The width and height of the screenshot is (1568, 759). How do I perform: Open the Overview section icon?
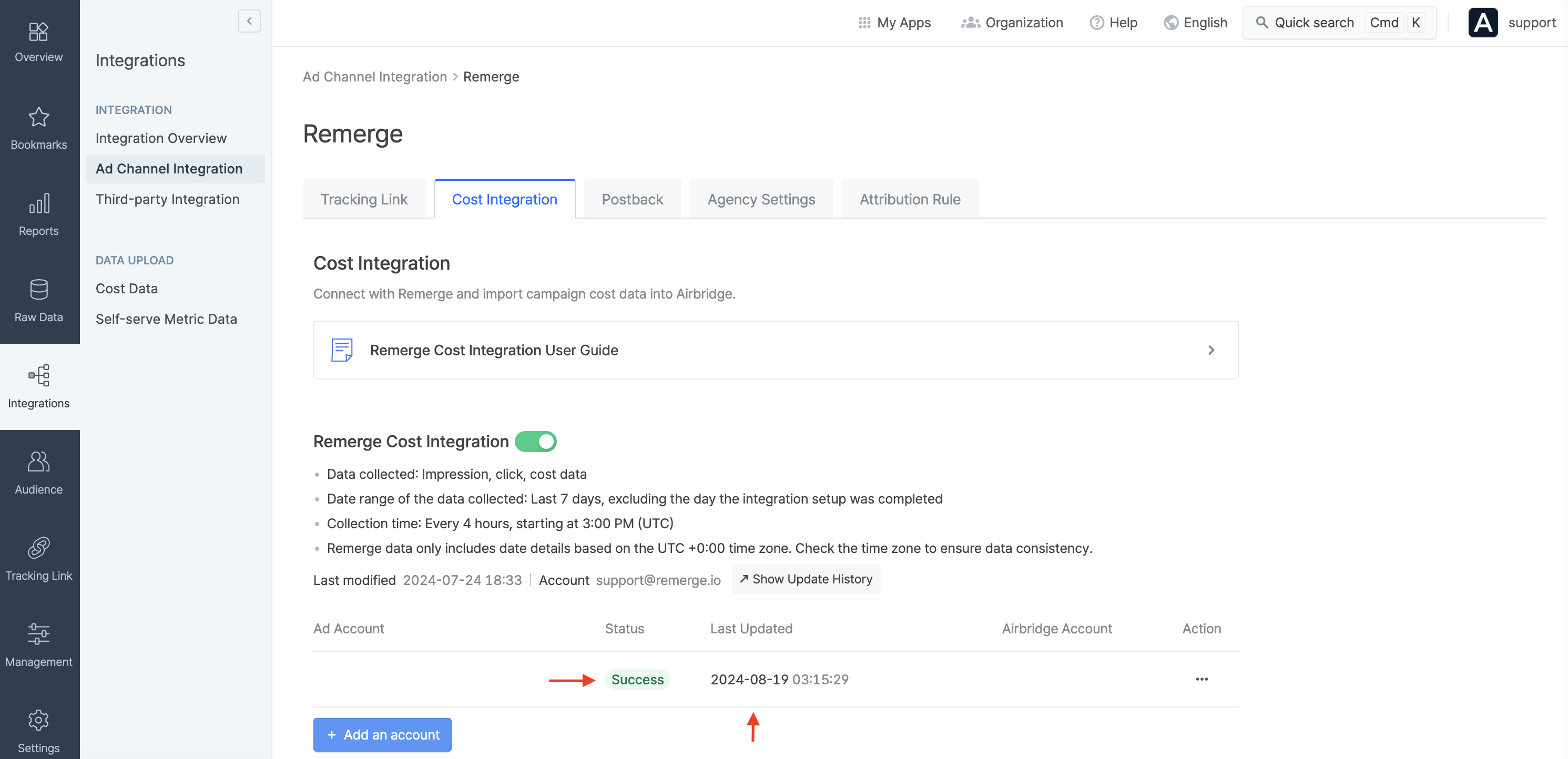coord(38,31)
